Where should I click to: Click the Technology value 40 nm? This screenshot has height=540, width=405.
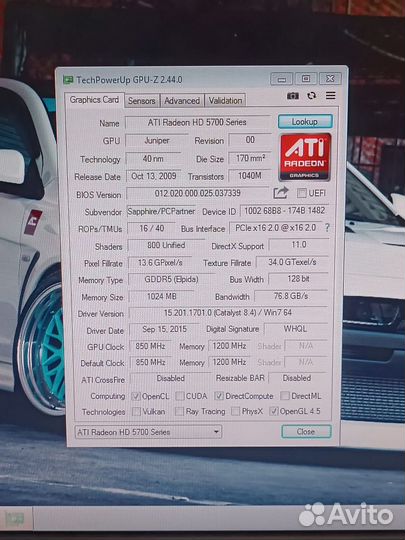153,159
